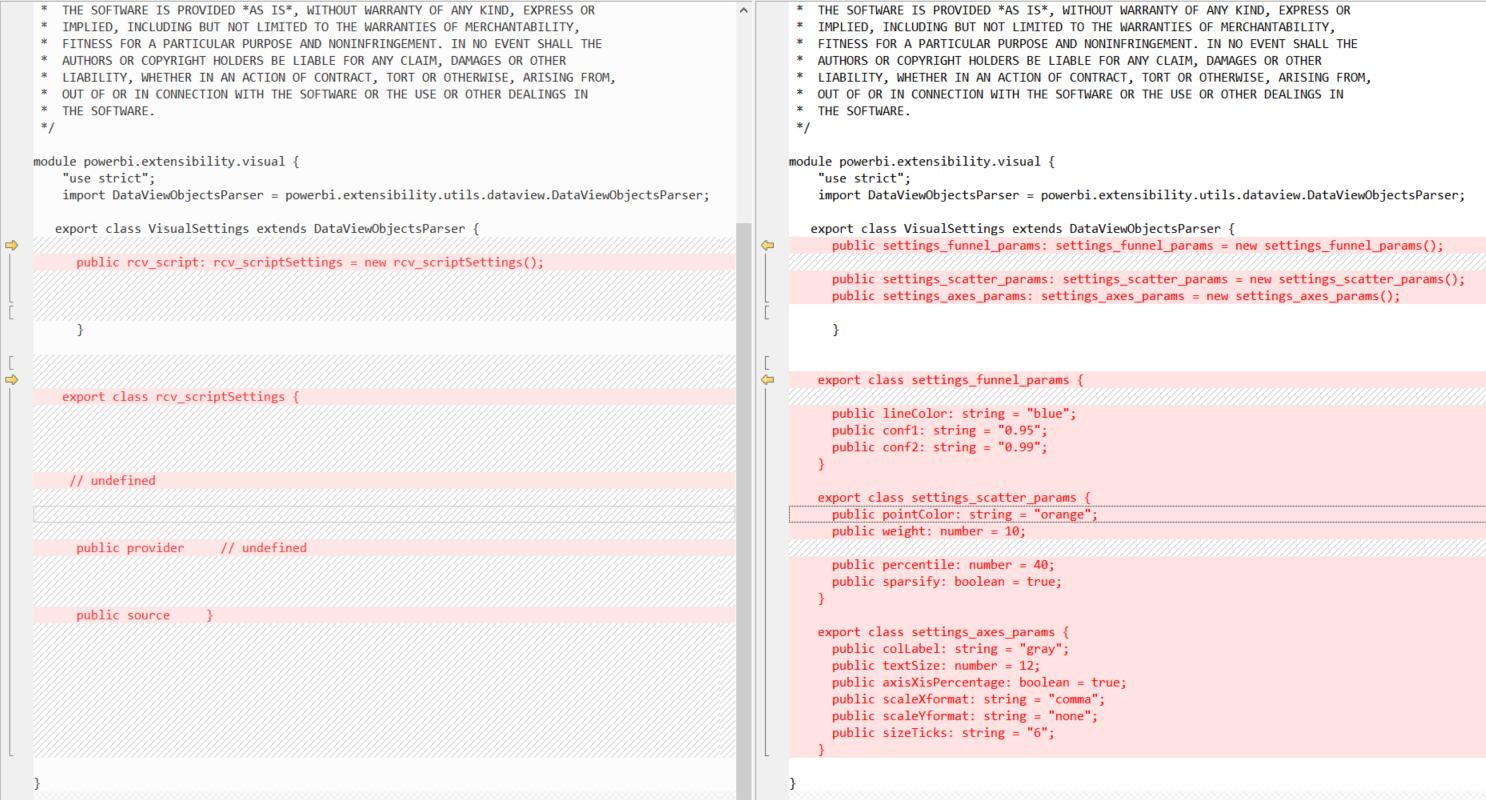Click the left pane scrollbar's up arrow
The width and height of the screenshot is (1486, 800).
pyautogui.click(x=742, y=10)
